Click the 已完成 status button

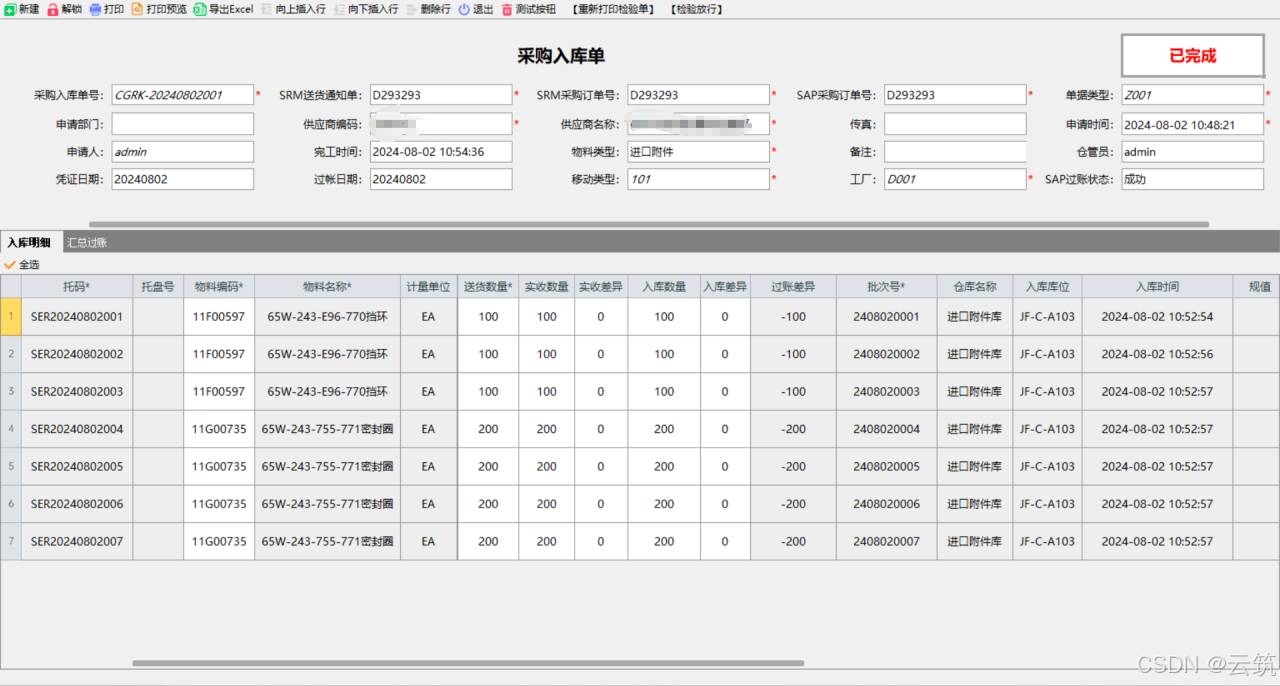coord(1192,56)
